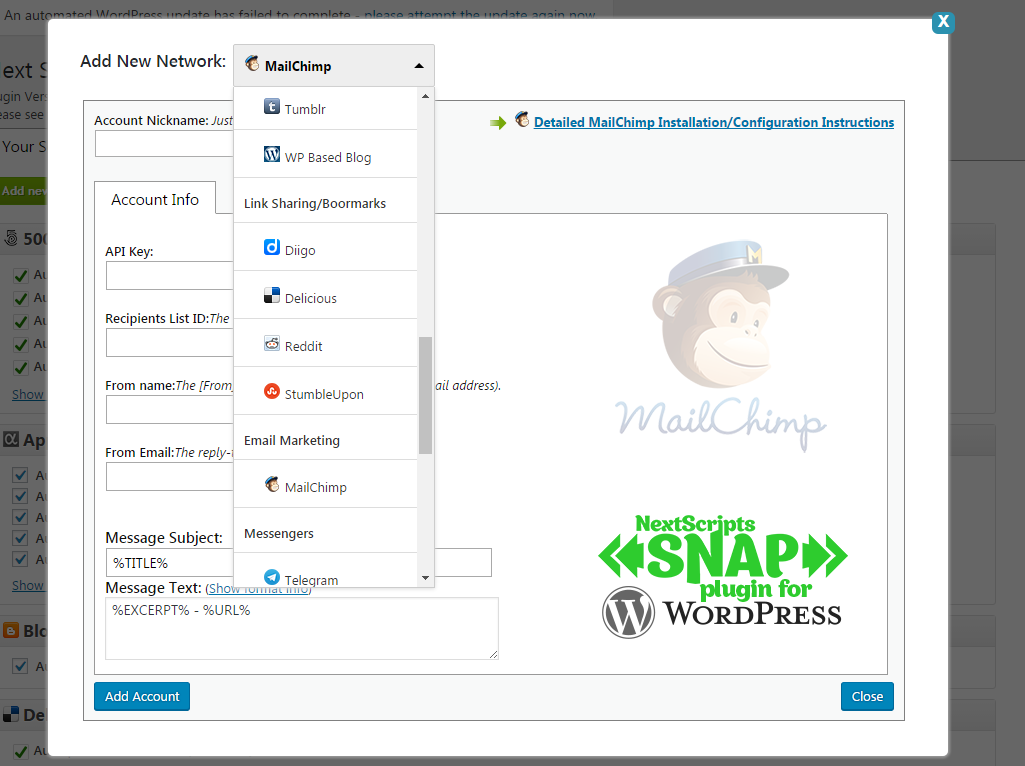Pick the Diigo icon option
The height and width of the screenshot is (766, 1025).
click(272, 248)
